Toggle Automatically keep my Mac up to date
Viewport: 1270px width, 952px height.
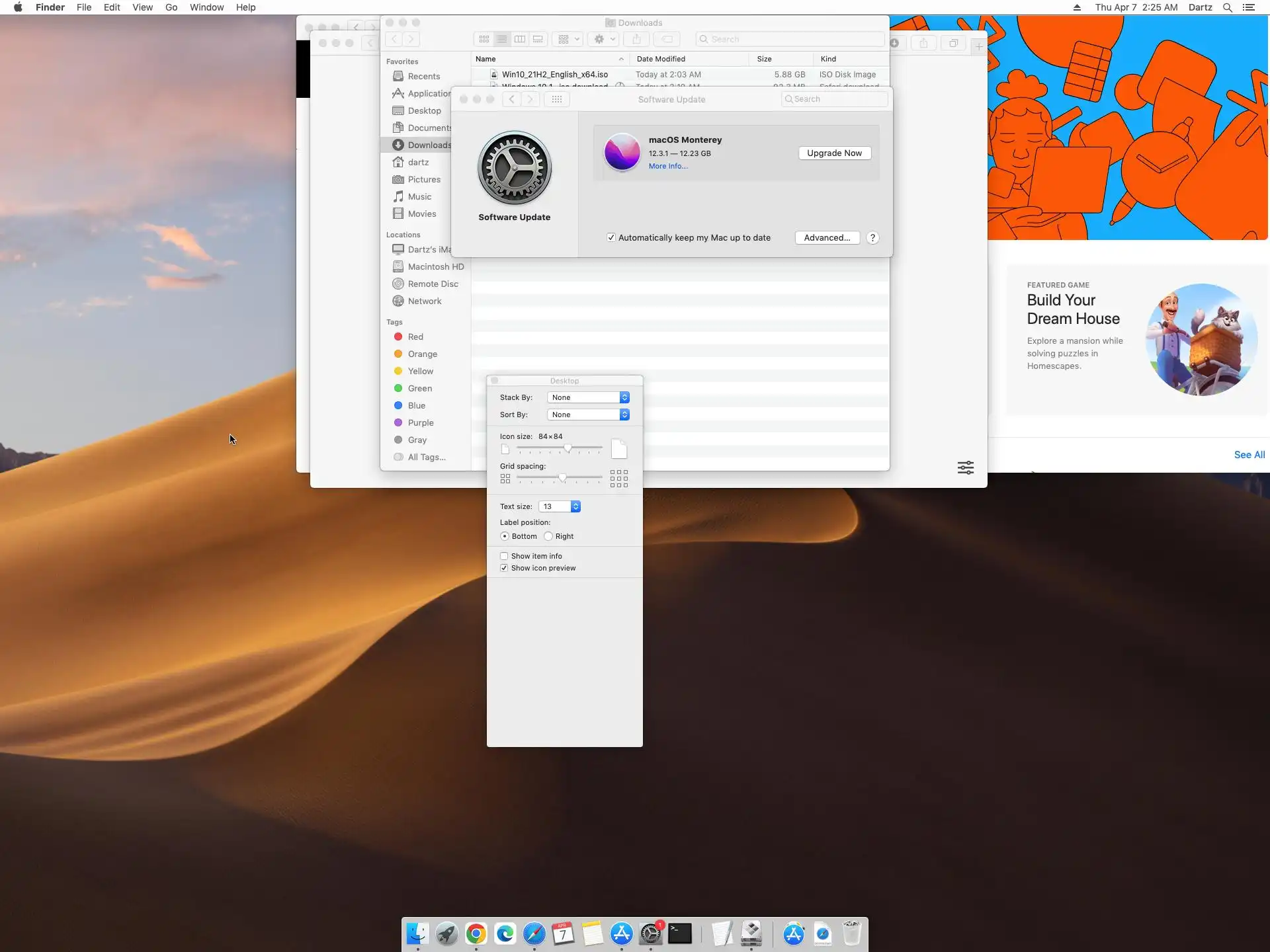(611, 238)
